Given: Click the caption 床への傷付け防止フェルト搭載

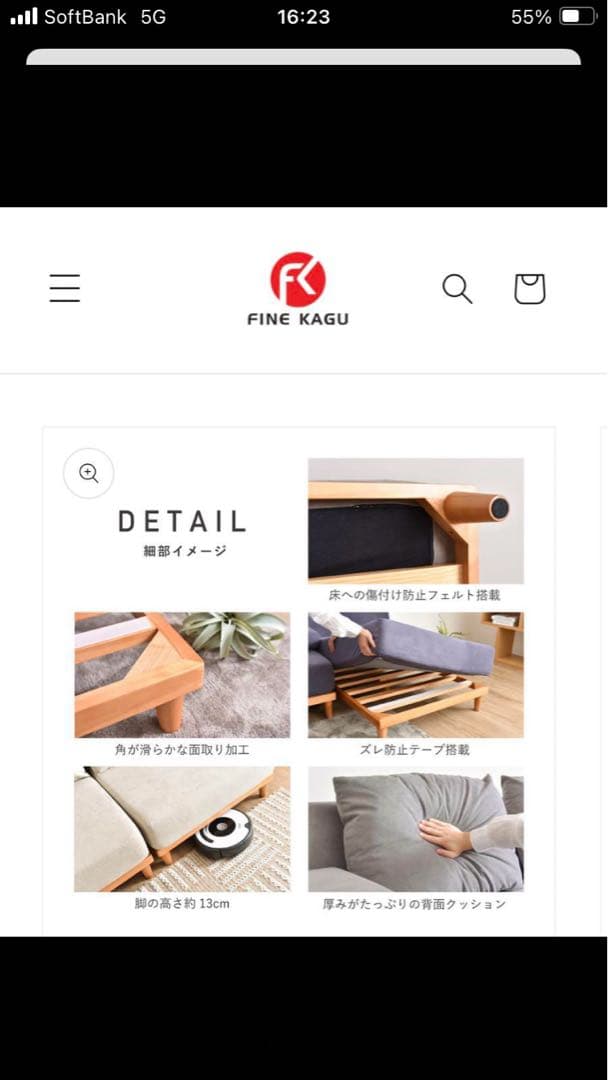Looking at the screenshot, I should pos(415,595).
